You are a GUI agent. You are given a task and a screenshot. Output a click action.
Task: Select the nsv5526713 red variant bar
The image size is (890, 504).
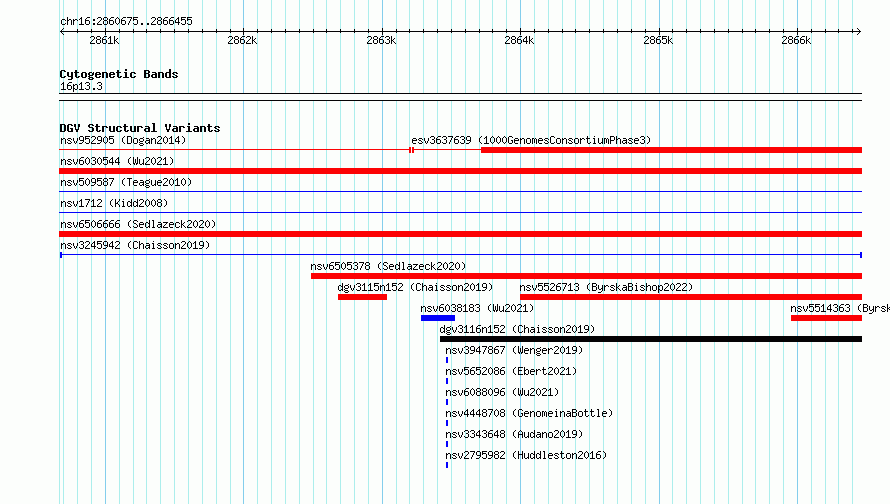click(x=691, y=297)
